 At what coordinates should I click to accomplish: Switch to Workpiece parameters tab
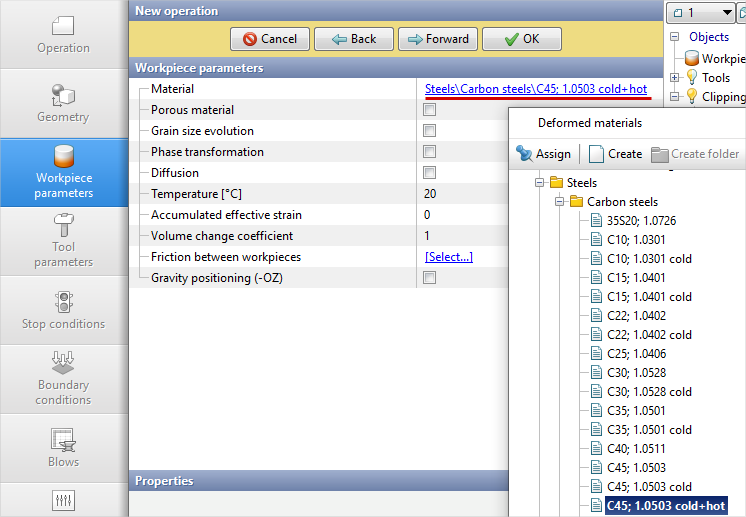coord(63,172)
